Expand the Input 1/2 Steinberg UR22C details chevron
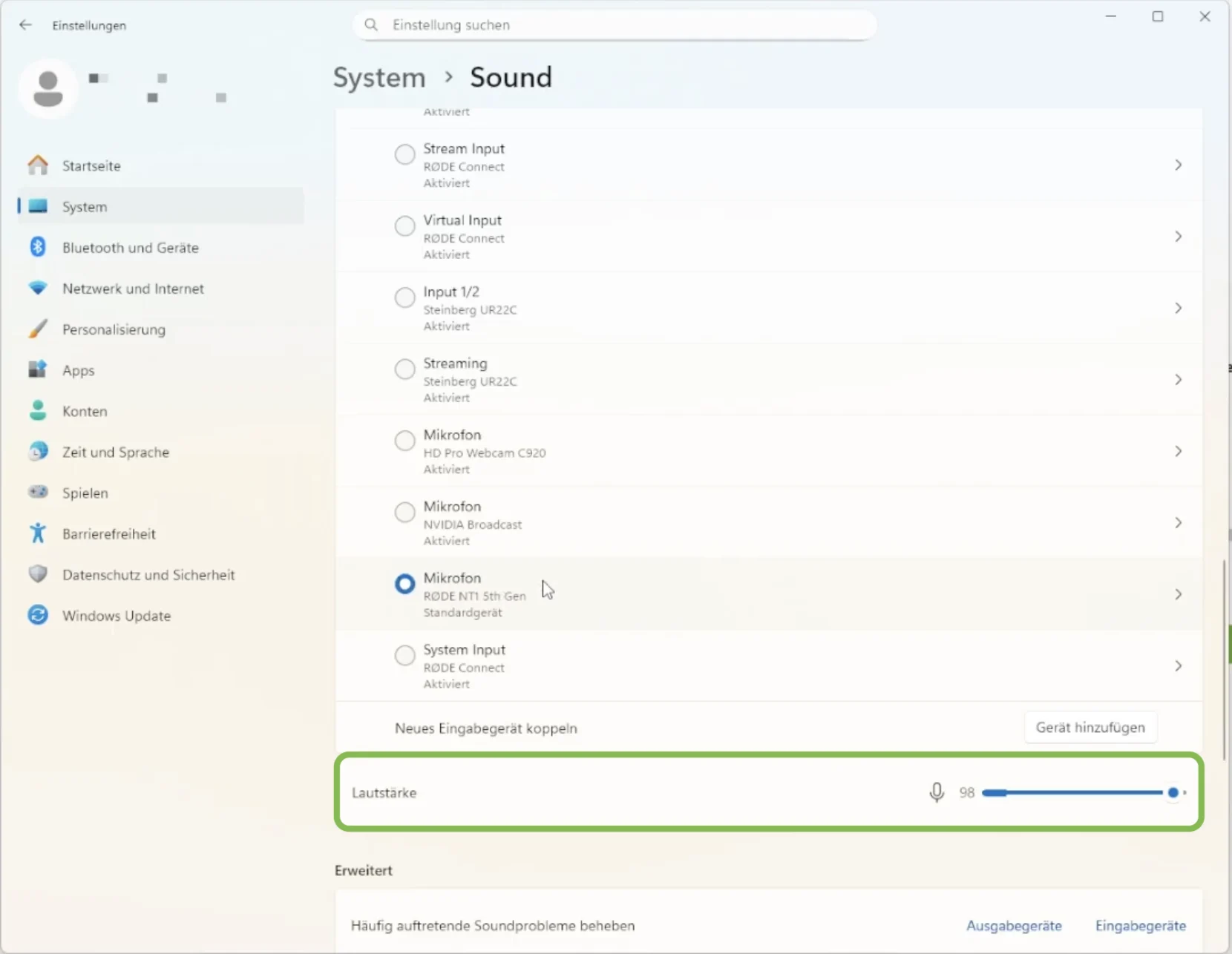Viewport: 1232px width, 954px height. point(1178,308)
